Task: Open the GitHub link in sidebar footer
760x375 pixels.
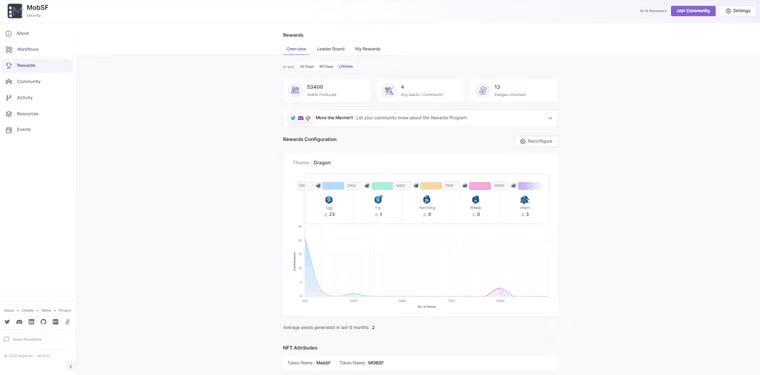Action: point(43,322)
